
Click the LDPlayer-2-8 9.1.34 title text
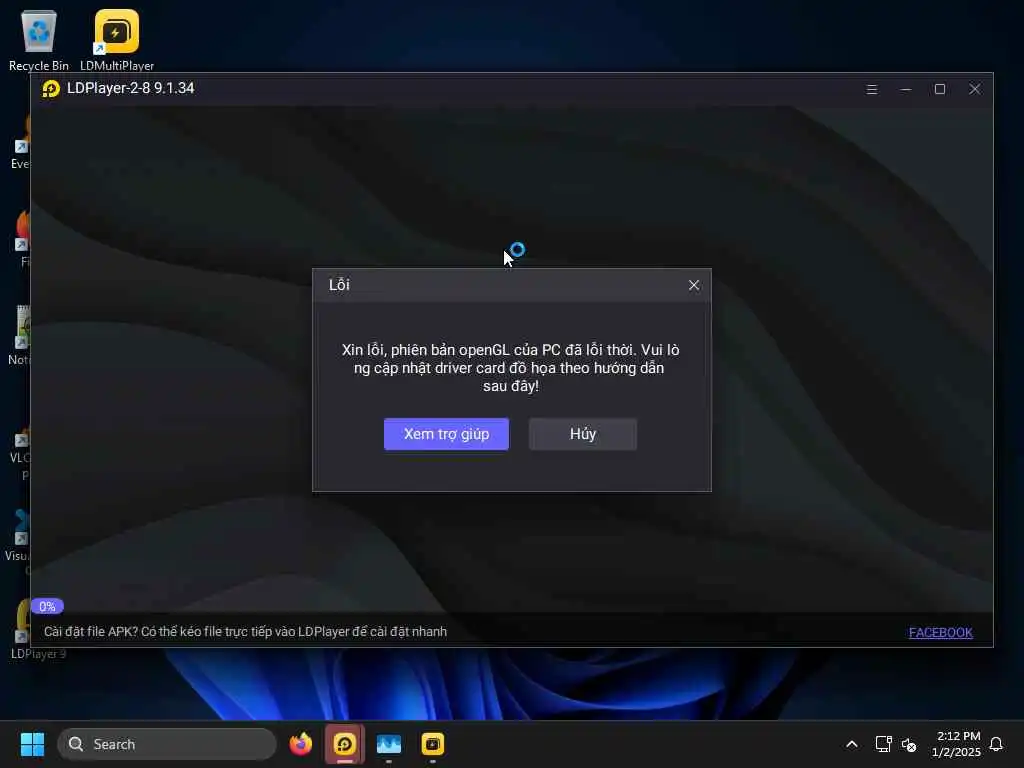pyautogui.click(x=131, y=88)
